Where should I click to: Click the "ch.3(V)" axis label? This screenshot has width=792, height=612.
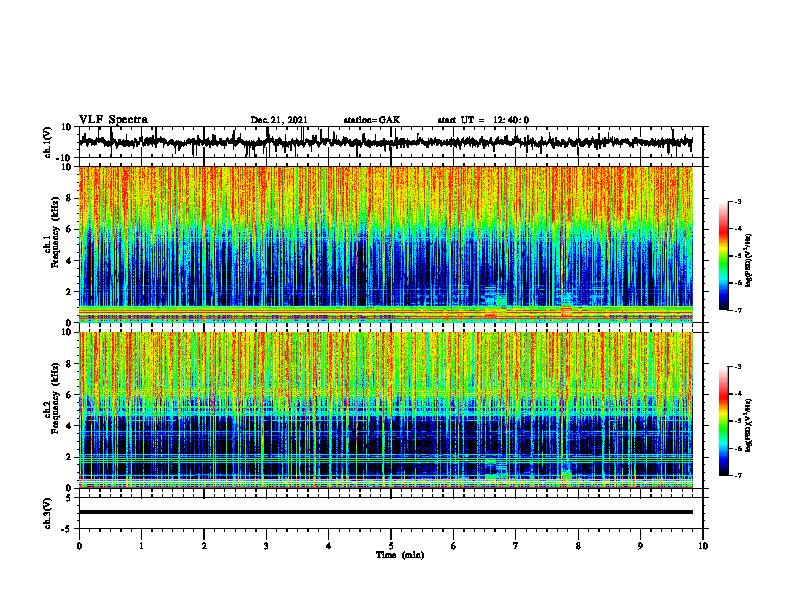pyautogui.click(x=47, y=513)
